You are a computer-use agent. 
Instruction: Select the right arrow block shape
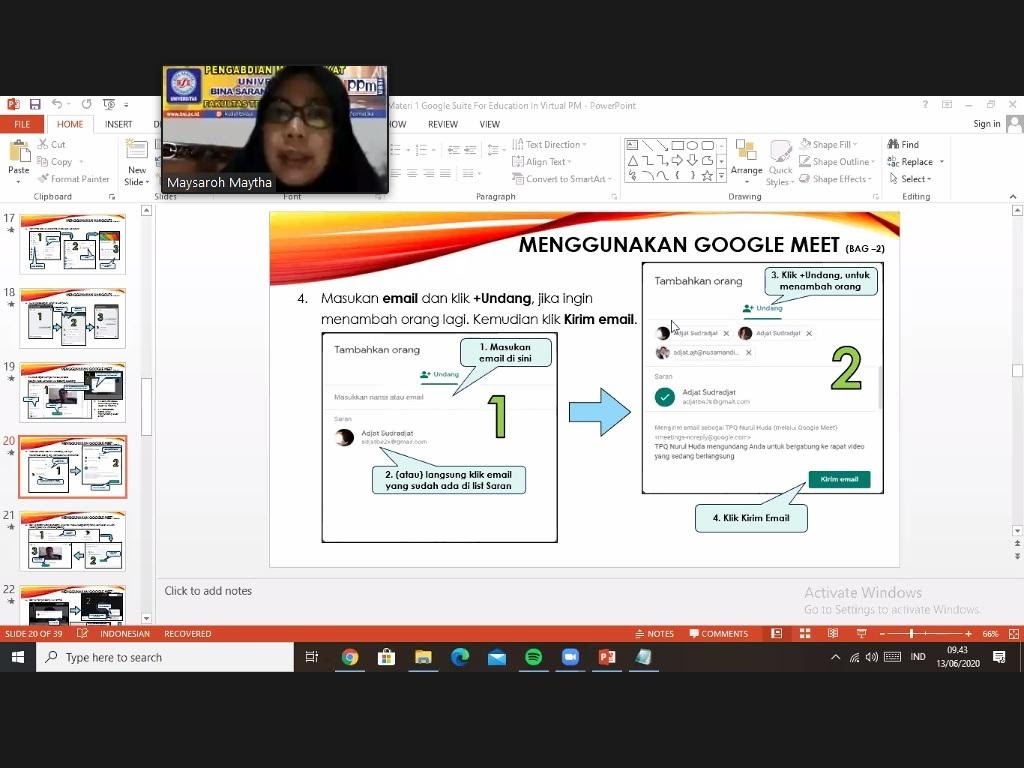(677, 160)
